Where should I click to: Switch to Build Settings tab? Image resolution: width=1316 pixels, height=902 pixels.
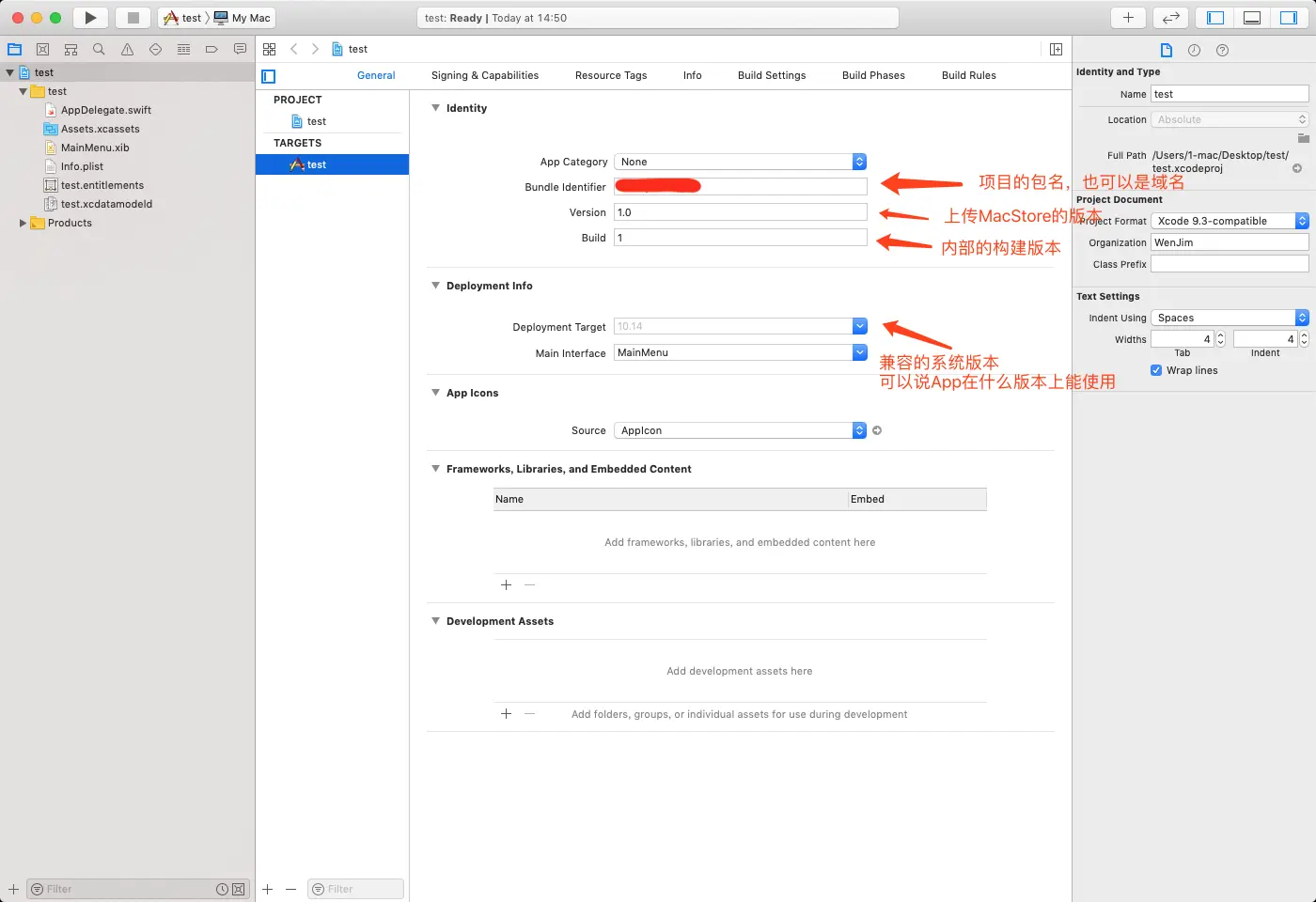click(x=772, y=75)
